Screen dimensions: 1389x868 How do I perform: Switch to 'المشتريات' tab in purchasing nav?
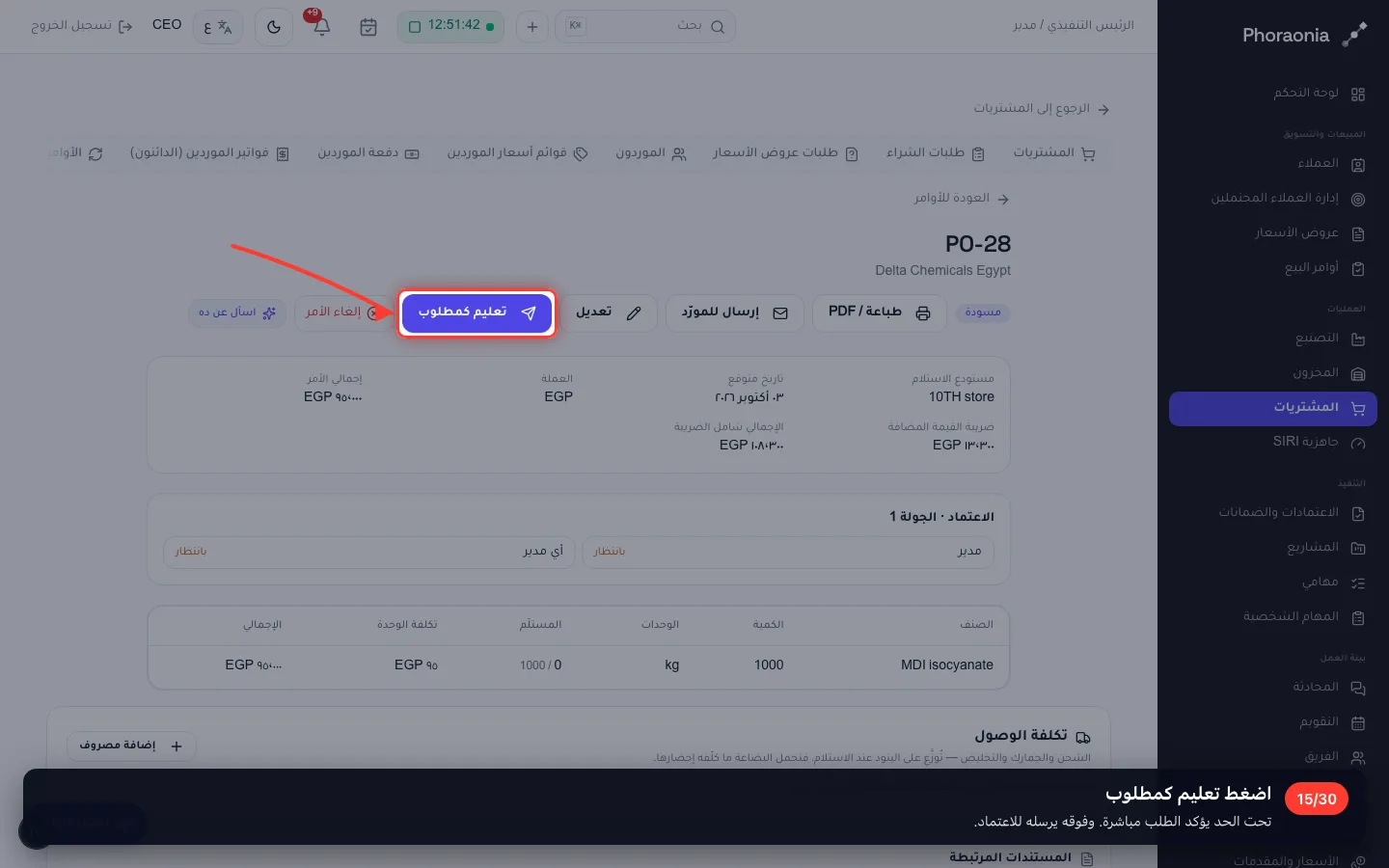point(1053,152)
